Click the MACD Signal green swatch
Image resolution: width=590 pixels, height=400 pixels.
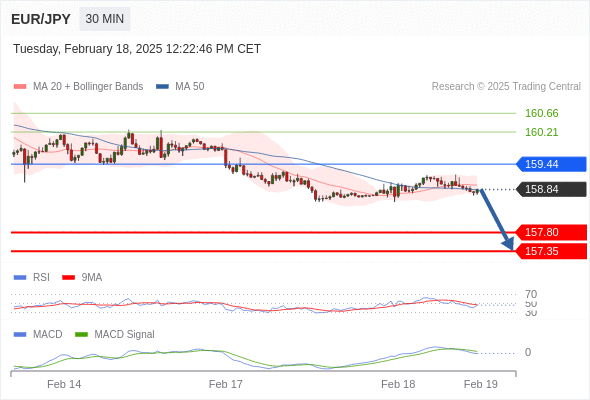(81, 334)
